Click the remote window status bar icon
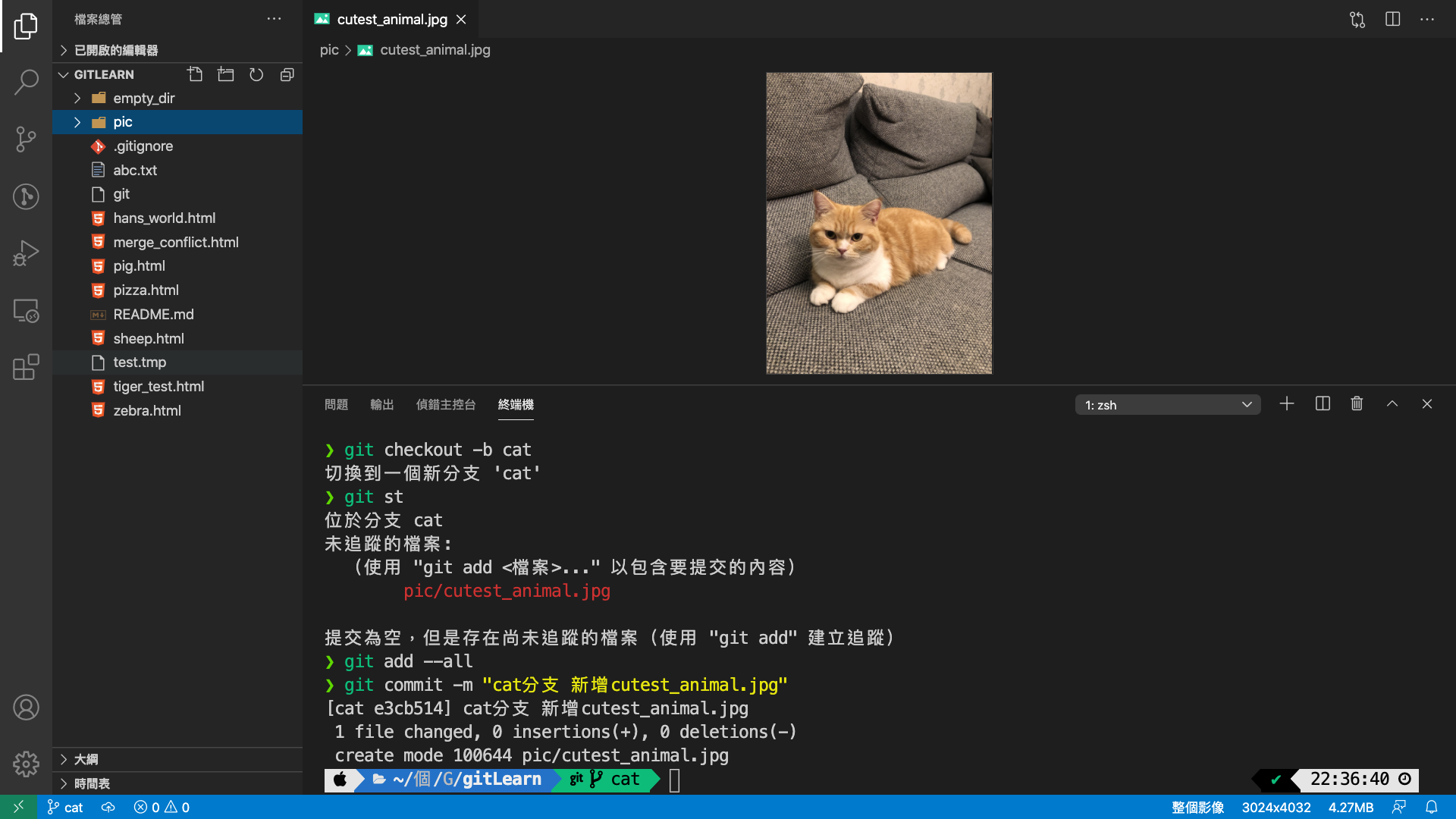Image resolution: width=1456 pixels, height=819 pixels. (18, 807)
